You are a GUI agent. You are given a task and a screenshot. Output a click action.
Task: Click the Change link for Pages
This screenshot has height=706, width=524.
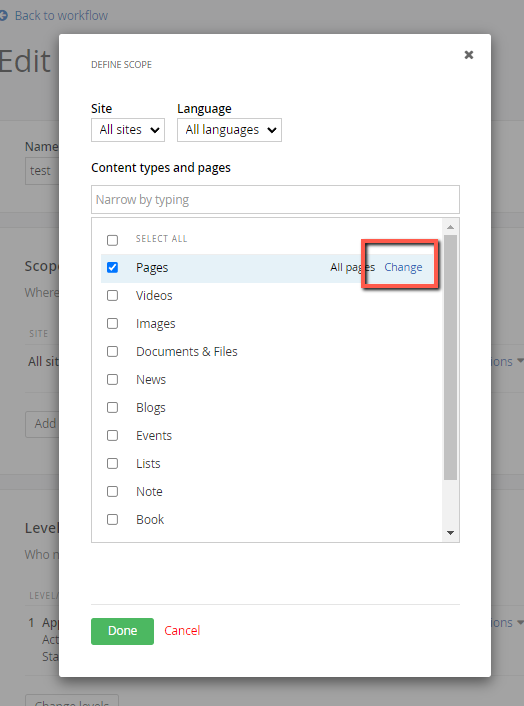point(403,267)
